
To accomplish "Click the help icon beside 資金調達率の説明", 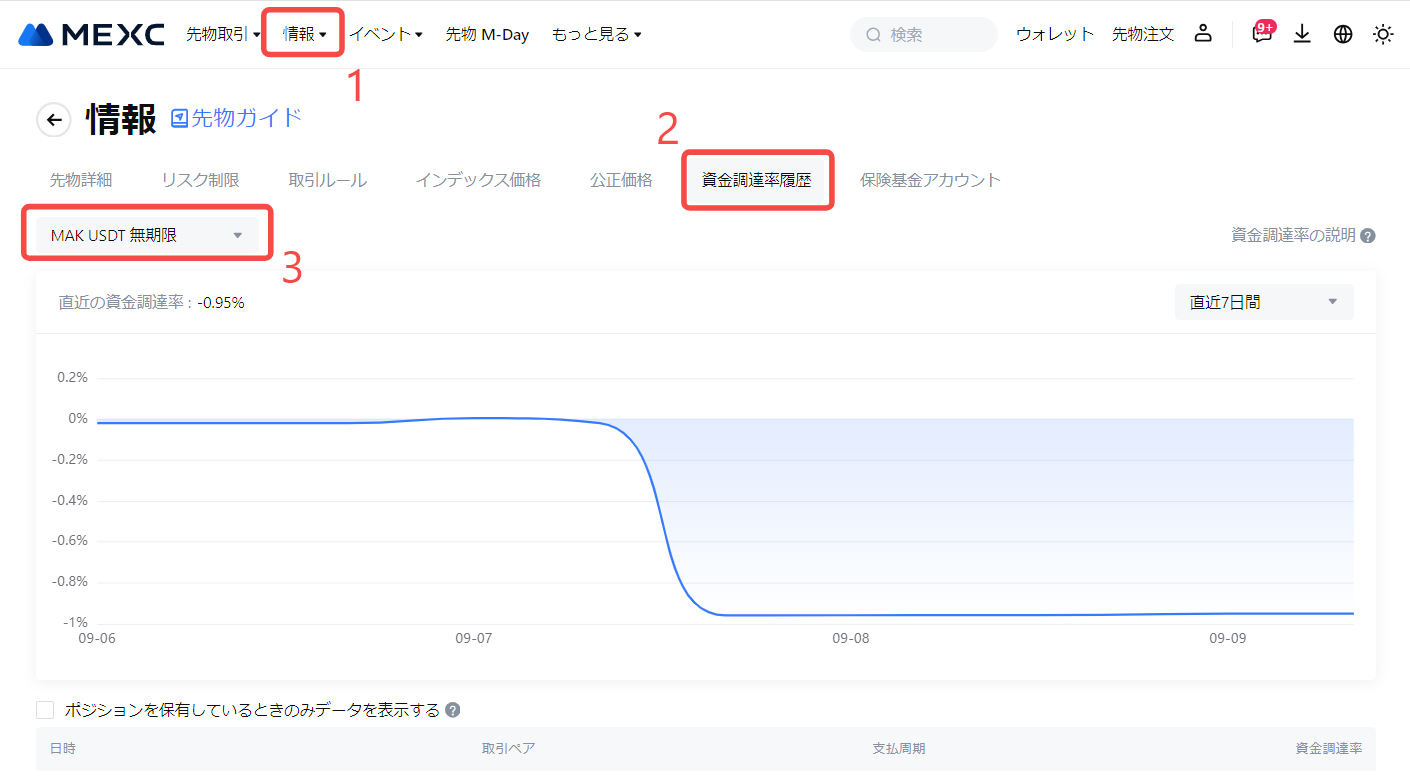I will (x=1367, y=236).
